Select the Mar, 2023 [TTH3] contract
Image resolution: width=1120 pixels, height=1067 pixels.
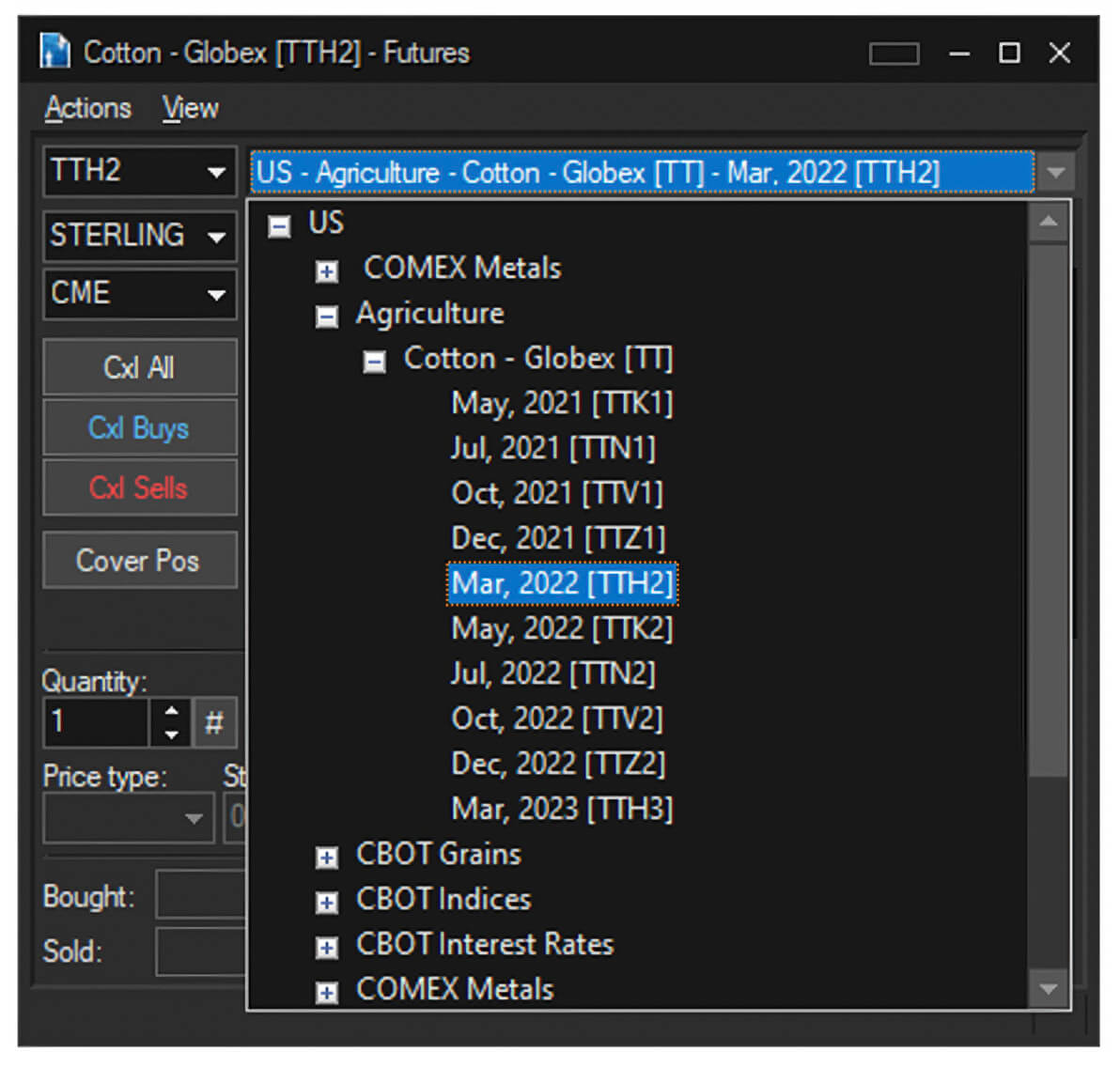(x=562, y=809)
